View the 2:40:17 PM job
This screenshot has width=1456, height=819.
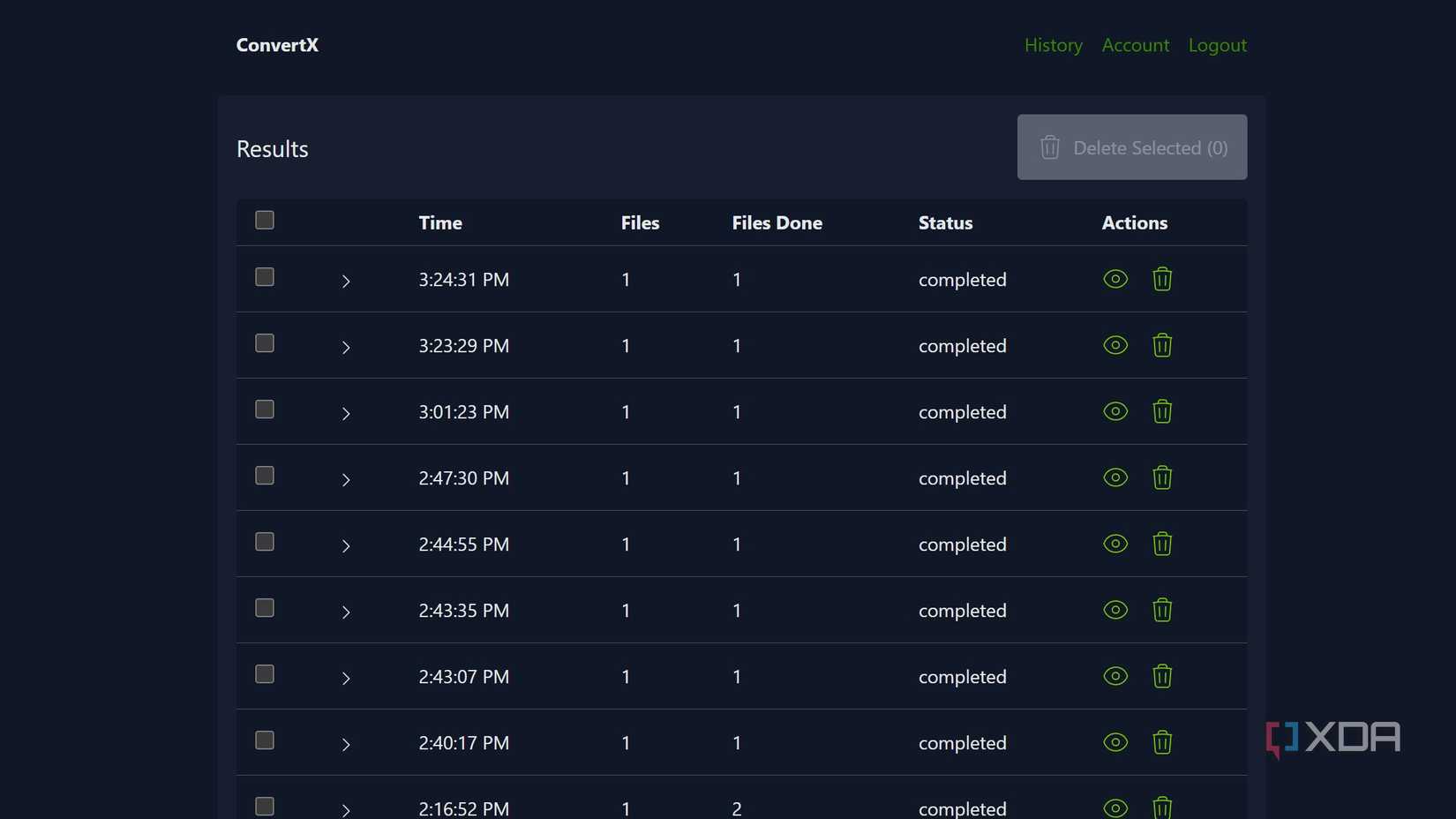pyautogui.click(x=1115, y=742)
